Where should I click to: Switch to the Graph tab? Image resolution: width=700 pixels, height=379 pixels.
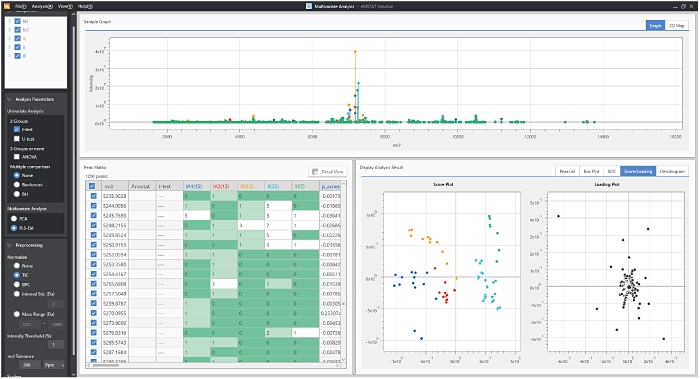click(x=655, y=26)
